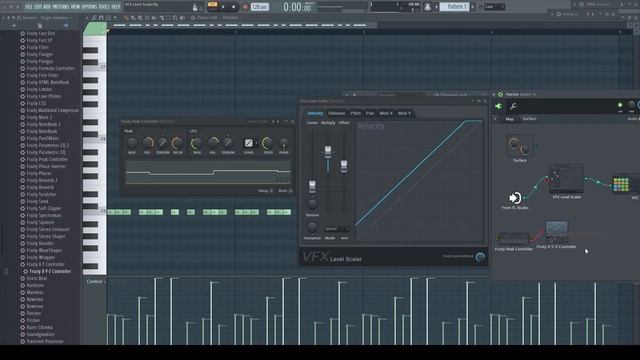Toggle the green activity light in Patcher header
The height and width of the screenshot is (360, 640).
coord(620,105)
